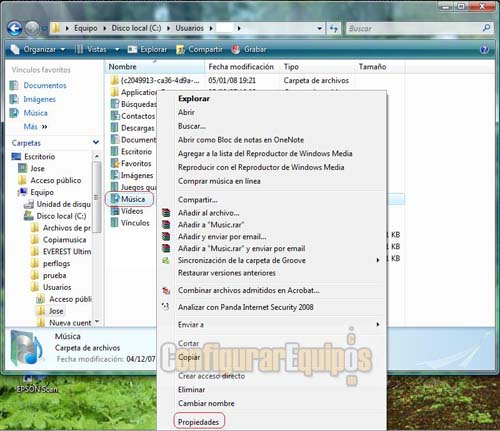Screen dimensions: 500x431
Task: Open the address bar history dropdown
Action: point(319,28)
